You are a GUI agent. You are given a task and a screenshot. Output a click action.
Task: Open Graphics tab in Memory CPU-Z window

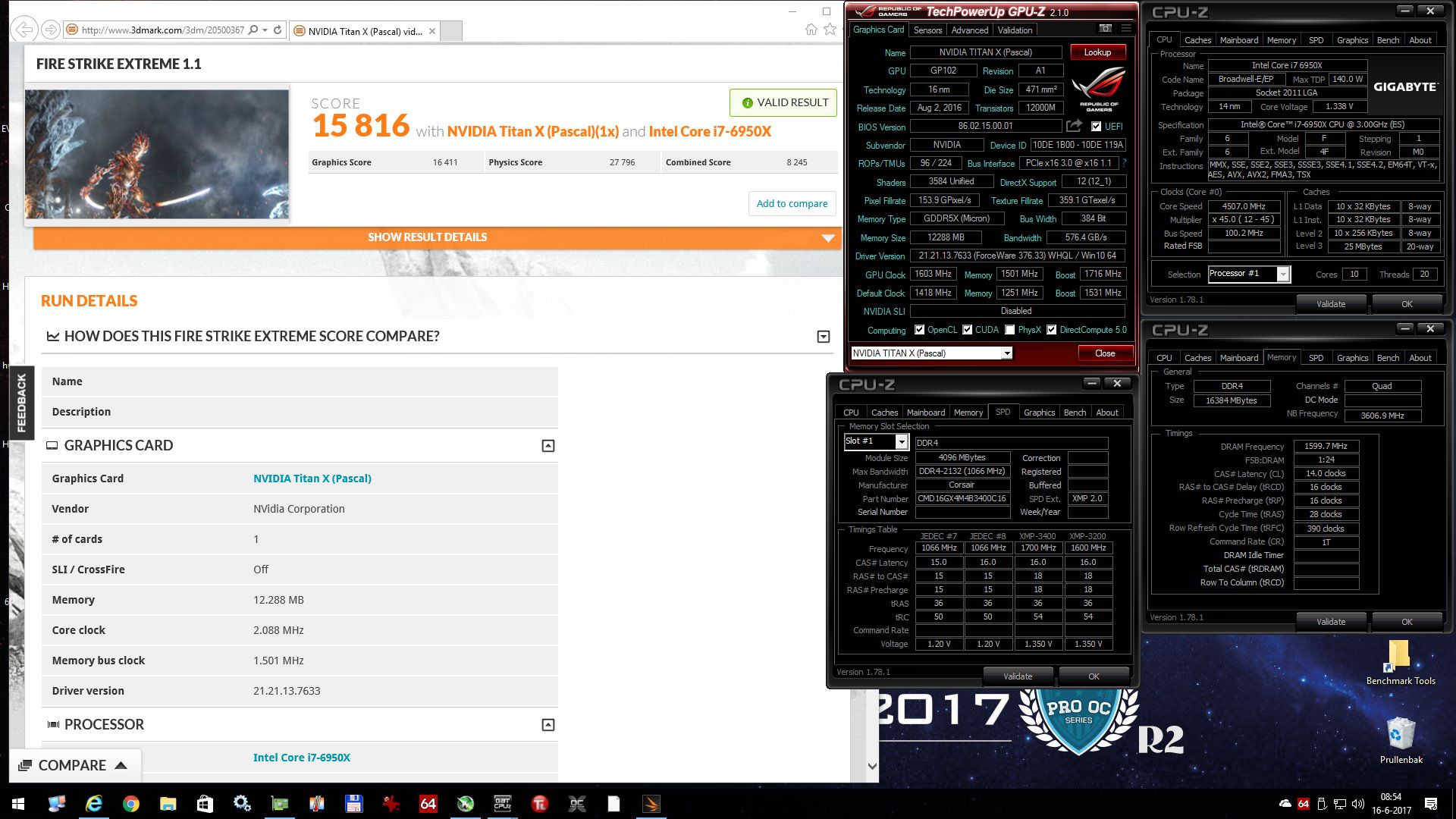click(1352, 358)
